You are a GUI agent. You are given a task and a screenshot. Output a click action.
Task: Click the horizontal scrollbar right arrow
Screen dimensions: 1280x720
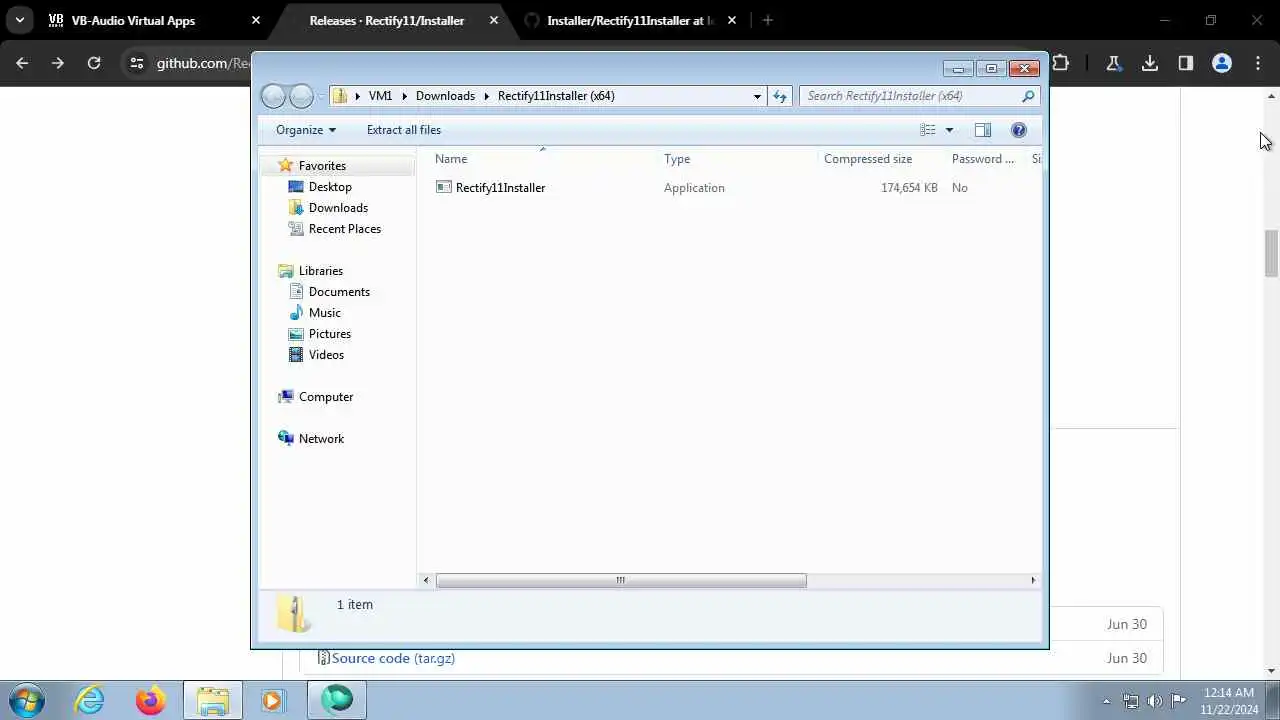coord(1033,580)
